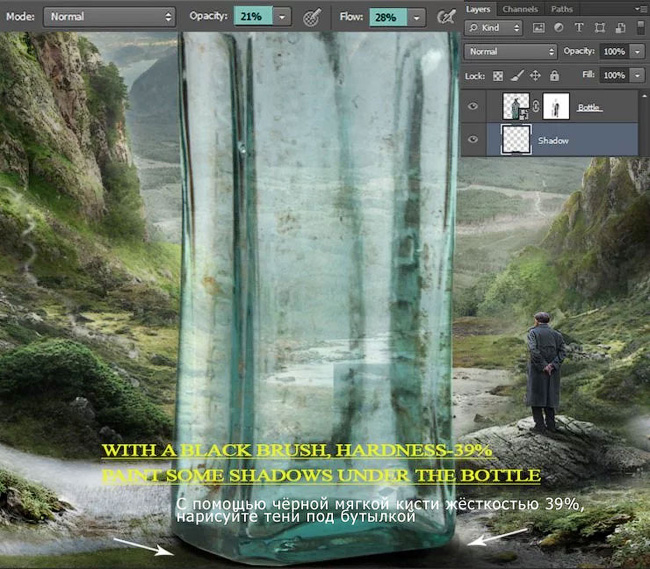Lock layer position icon
This screenshot has height=569, width=650.
click(535, 75)
